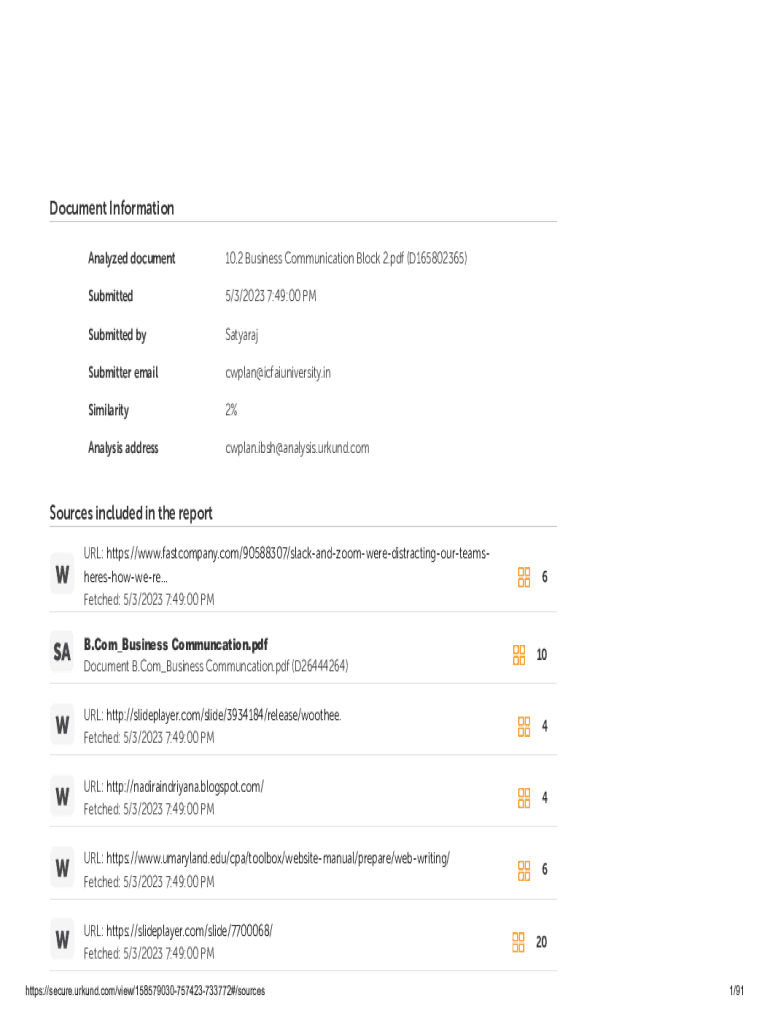The image size is (770, 1024).
Task: Open the B.Com_Business Communcation.pdf source title
Action: pos(175,644)
